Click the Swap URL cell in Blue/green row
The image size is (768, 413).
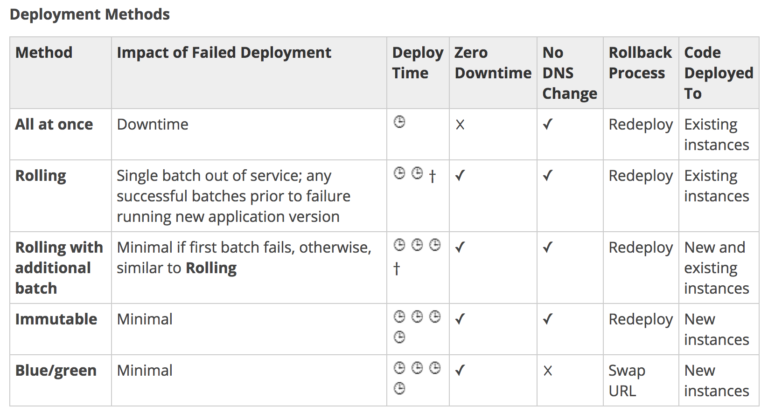[x=627, y=380]
